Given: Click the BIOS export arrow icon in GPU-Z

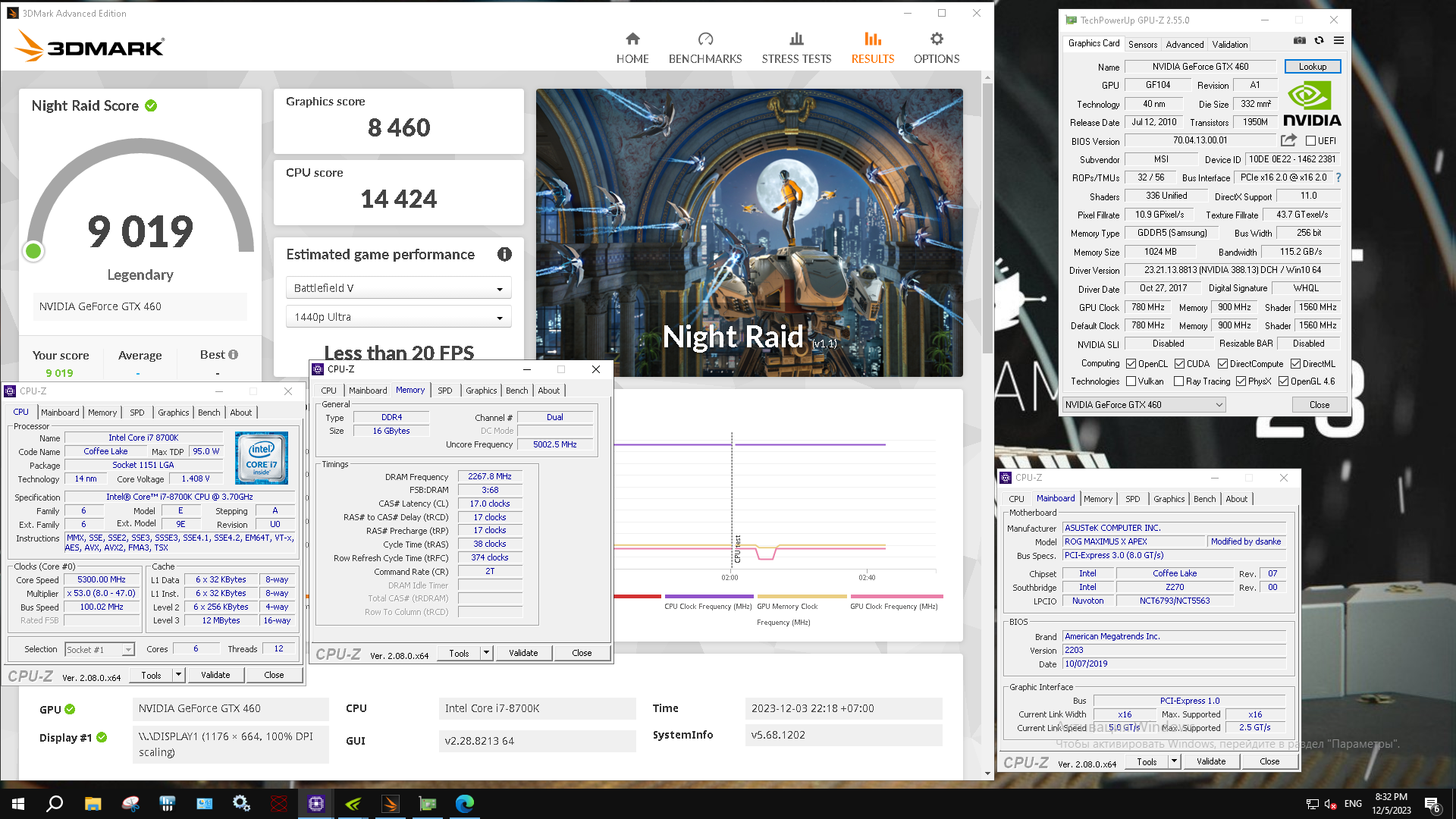Looking at the screenshot, I should pyautogui.click(x=1288, y=140).
